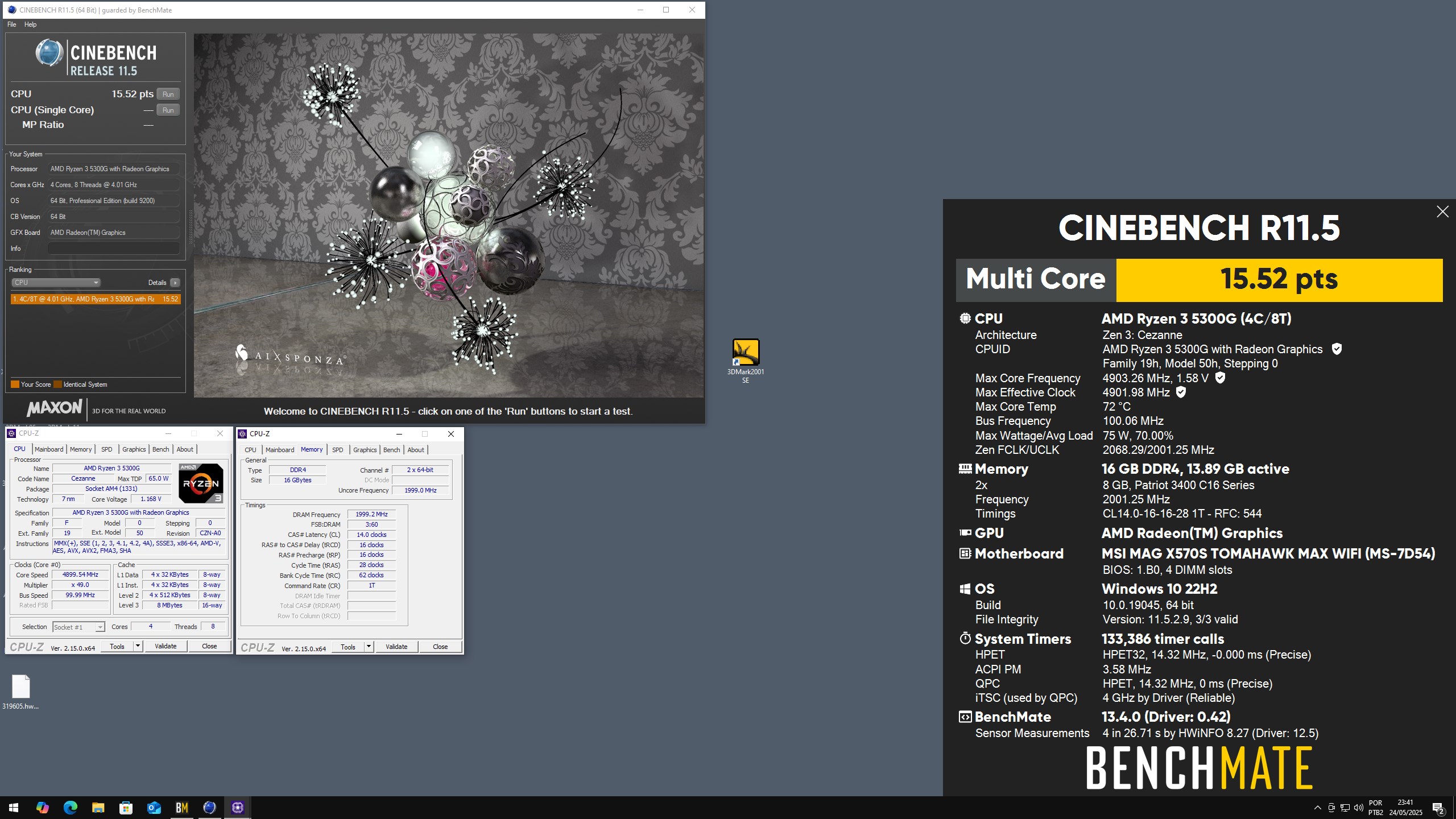Click the Info field in Your System
Screen dimensions: 1456x819
coord(114,249)
